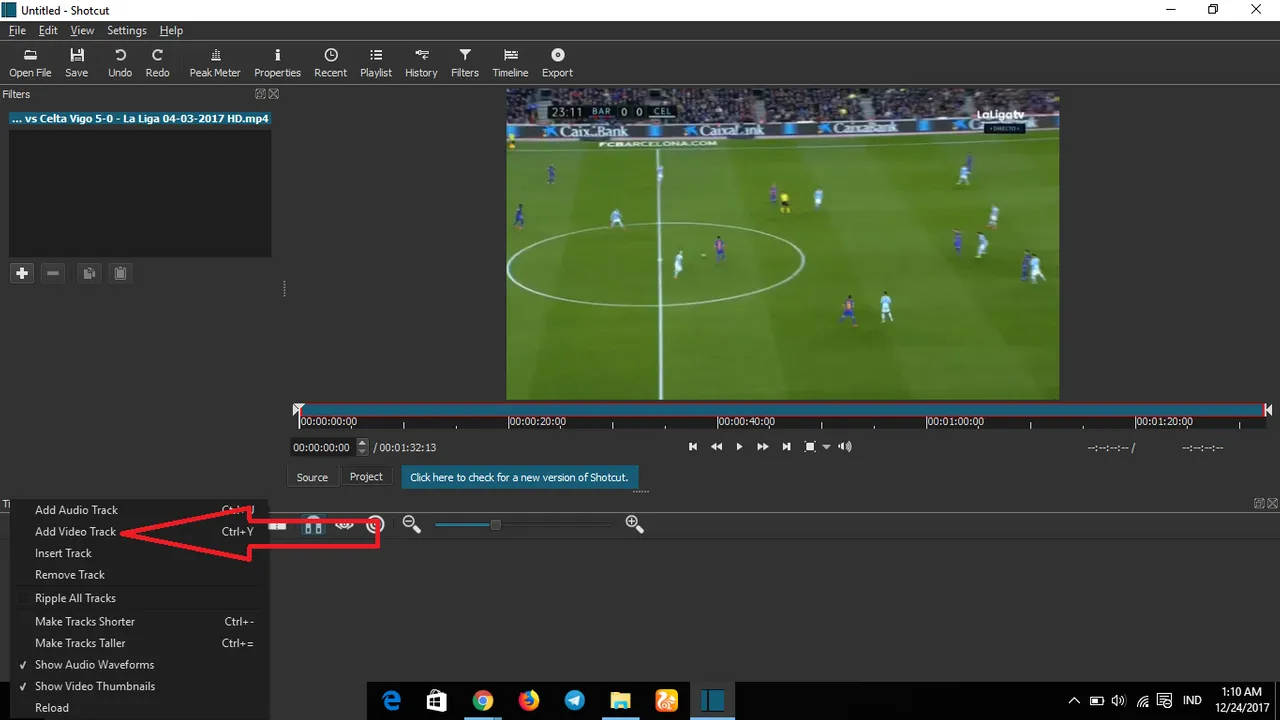
Task: Click the video preview frame
Action: click(x=782, y=245)
